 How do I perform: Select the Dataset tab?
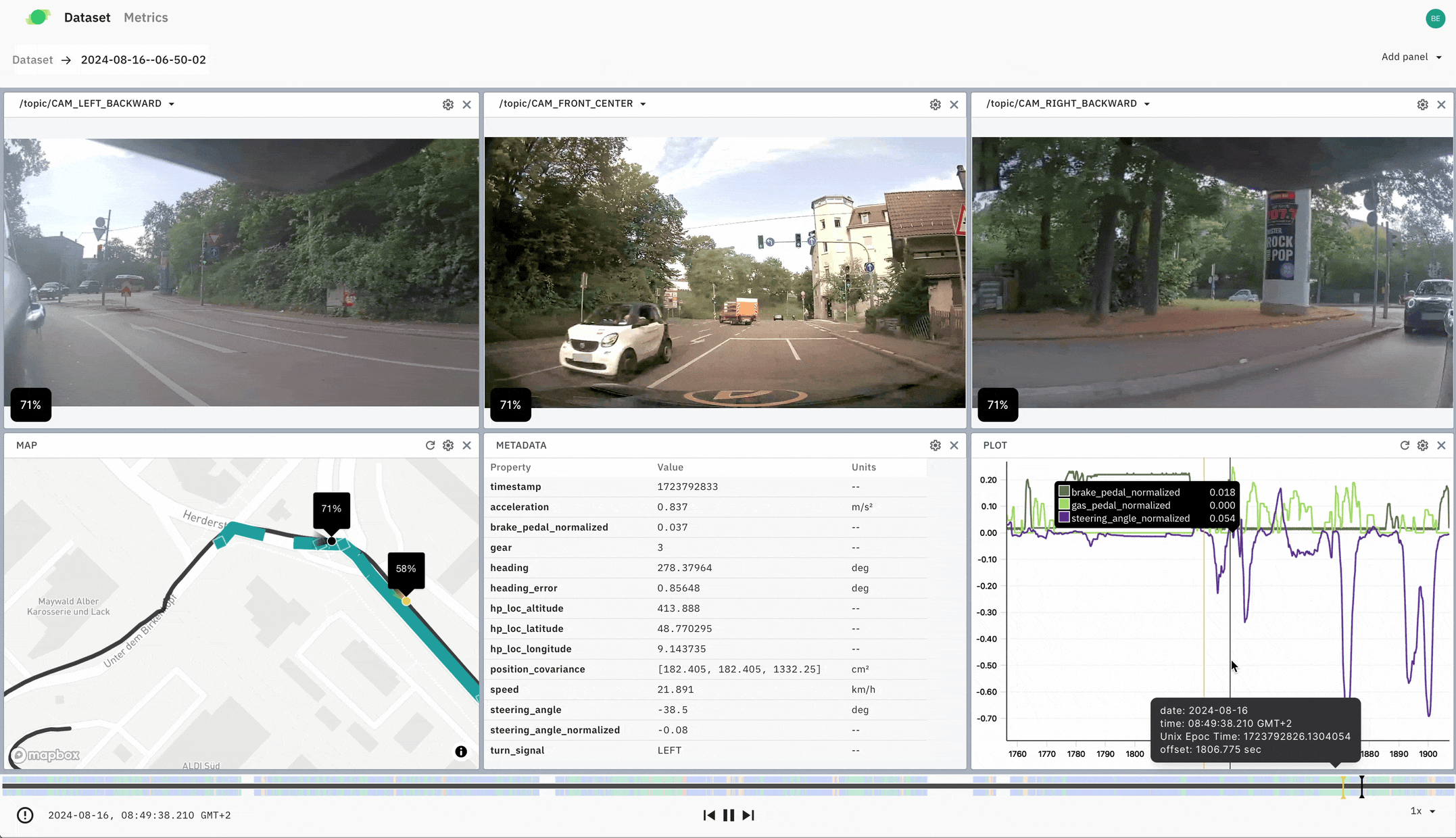coord(87,18)
